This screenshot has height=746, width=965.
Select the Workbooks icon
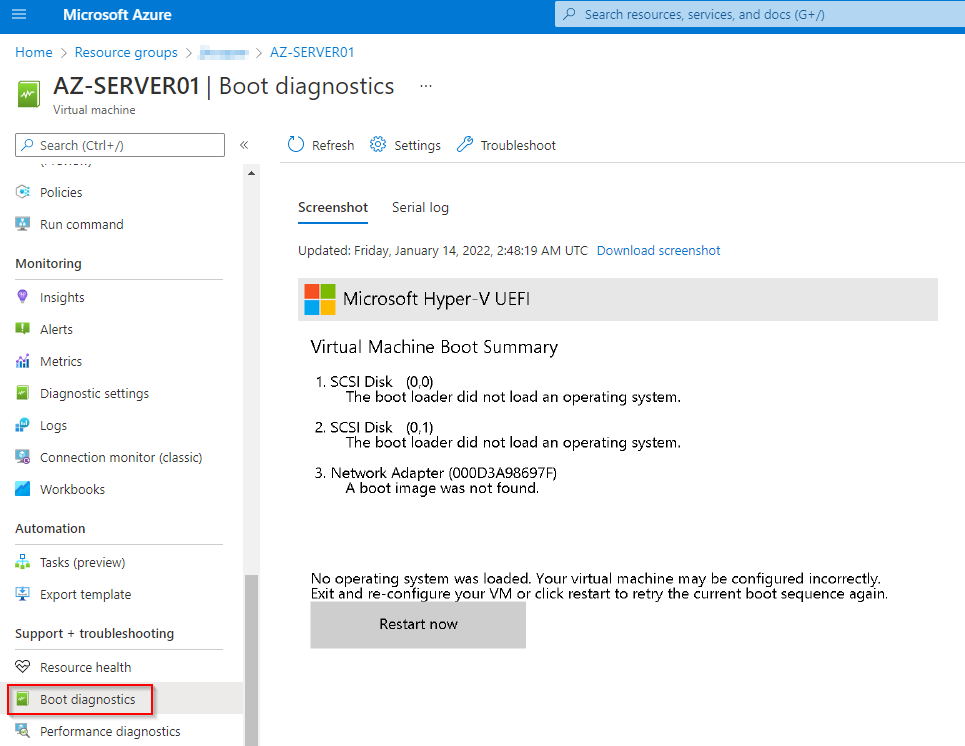tap(22, 488)
